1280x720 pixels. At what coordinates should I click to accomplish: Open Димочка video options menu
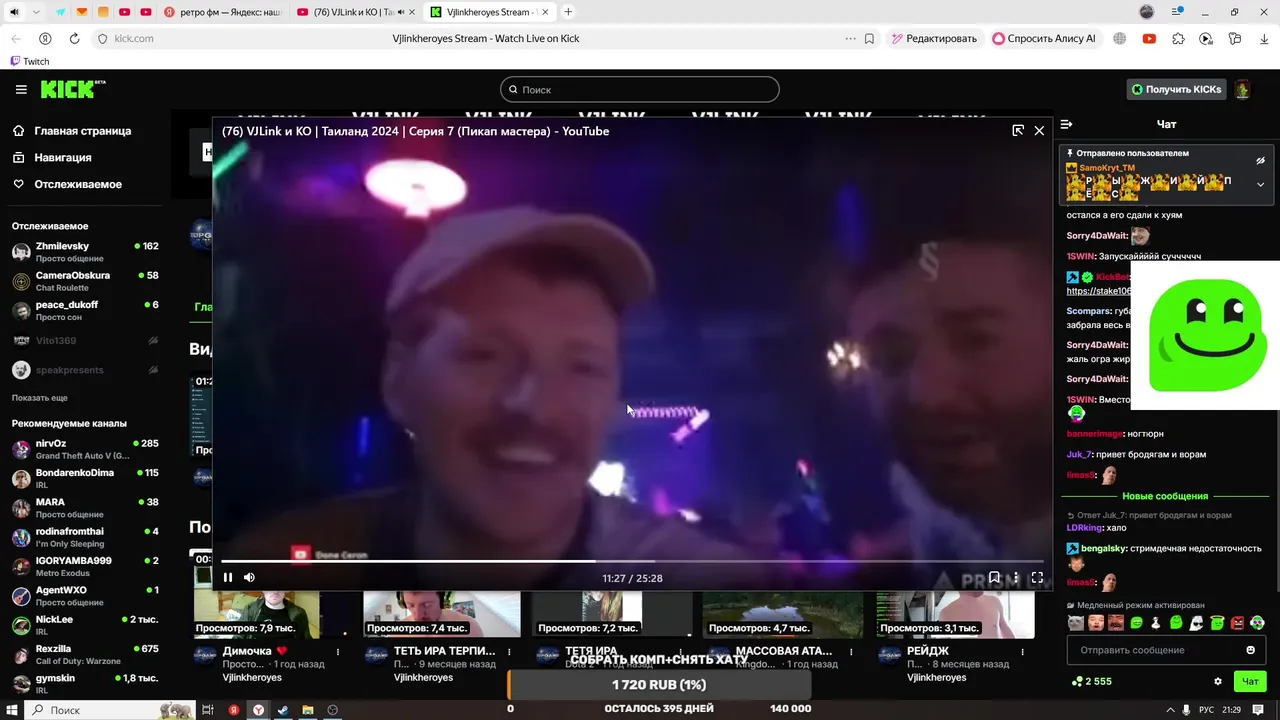pos(338,651)
